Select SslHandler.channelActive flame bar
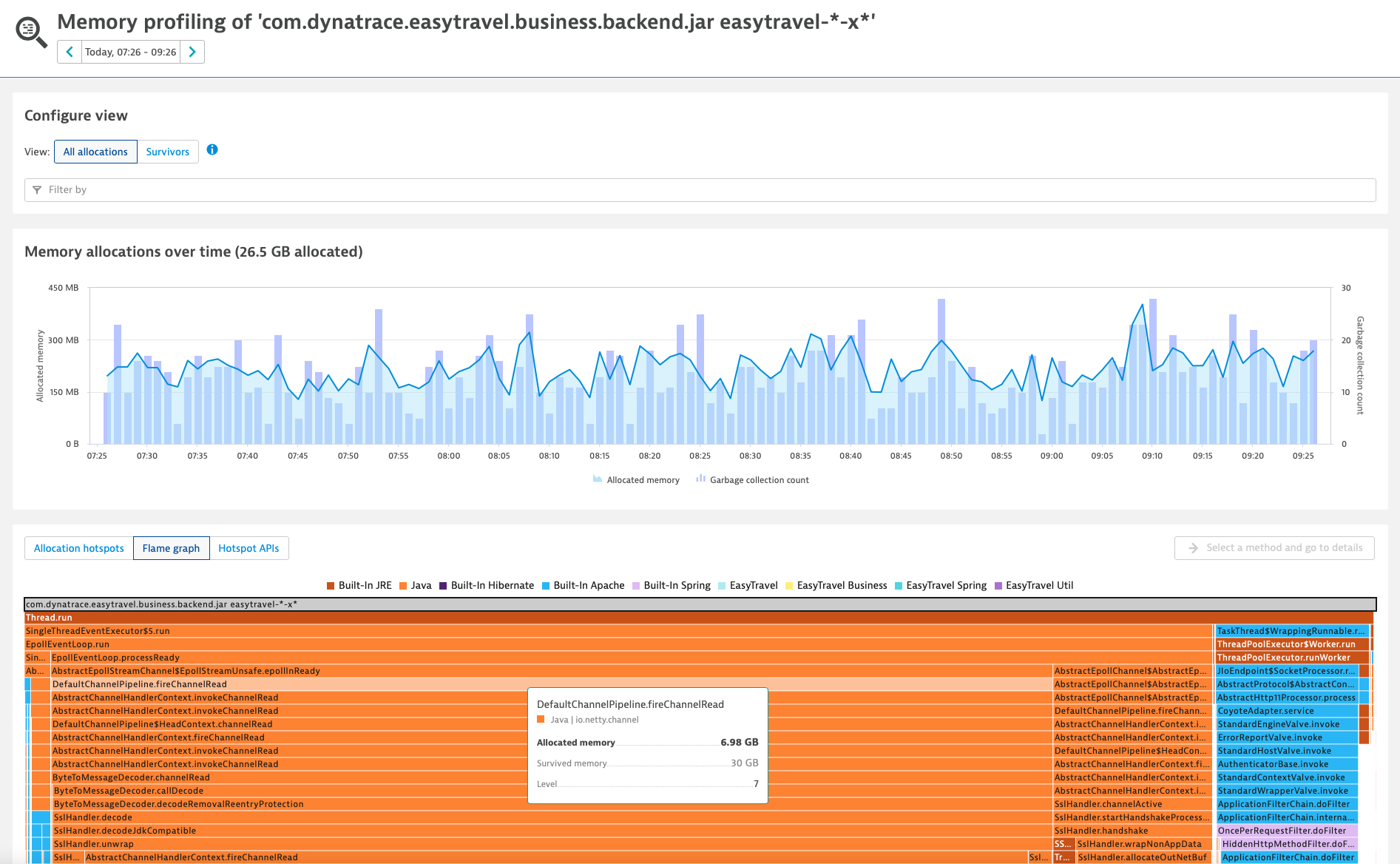The image size is (1400, 864). [1132, 804]
